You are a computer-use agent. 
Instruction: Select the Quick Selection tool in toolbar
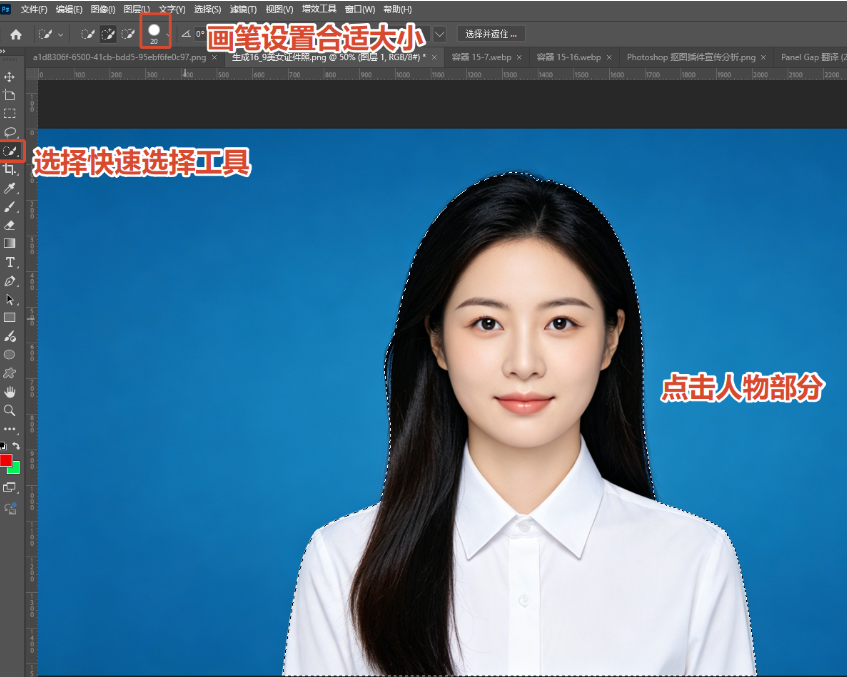click(11, 151)
